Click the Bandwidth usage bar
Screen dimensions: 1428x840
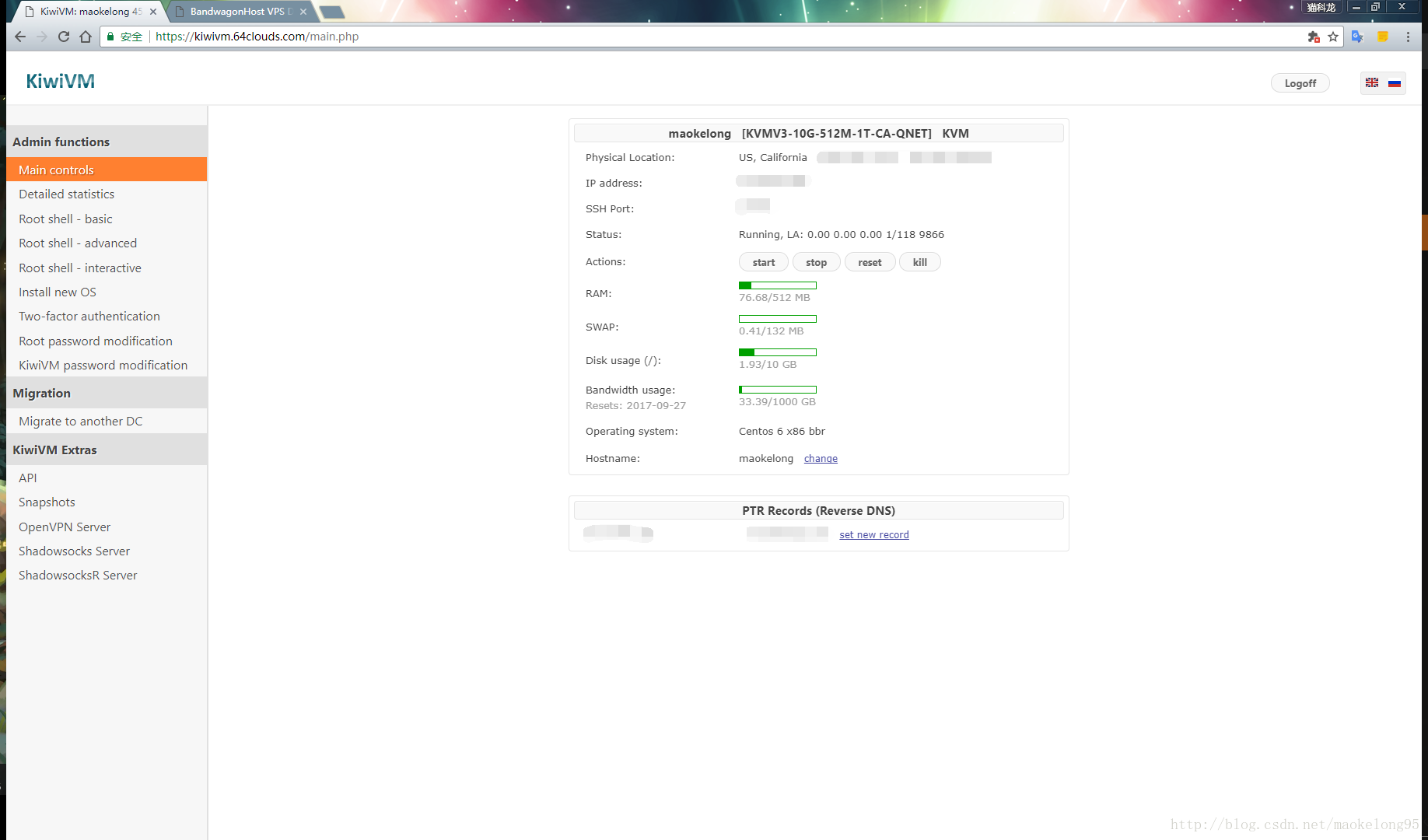point(778,390)
